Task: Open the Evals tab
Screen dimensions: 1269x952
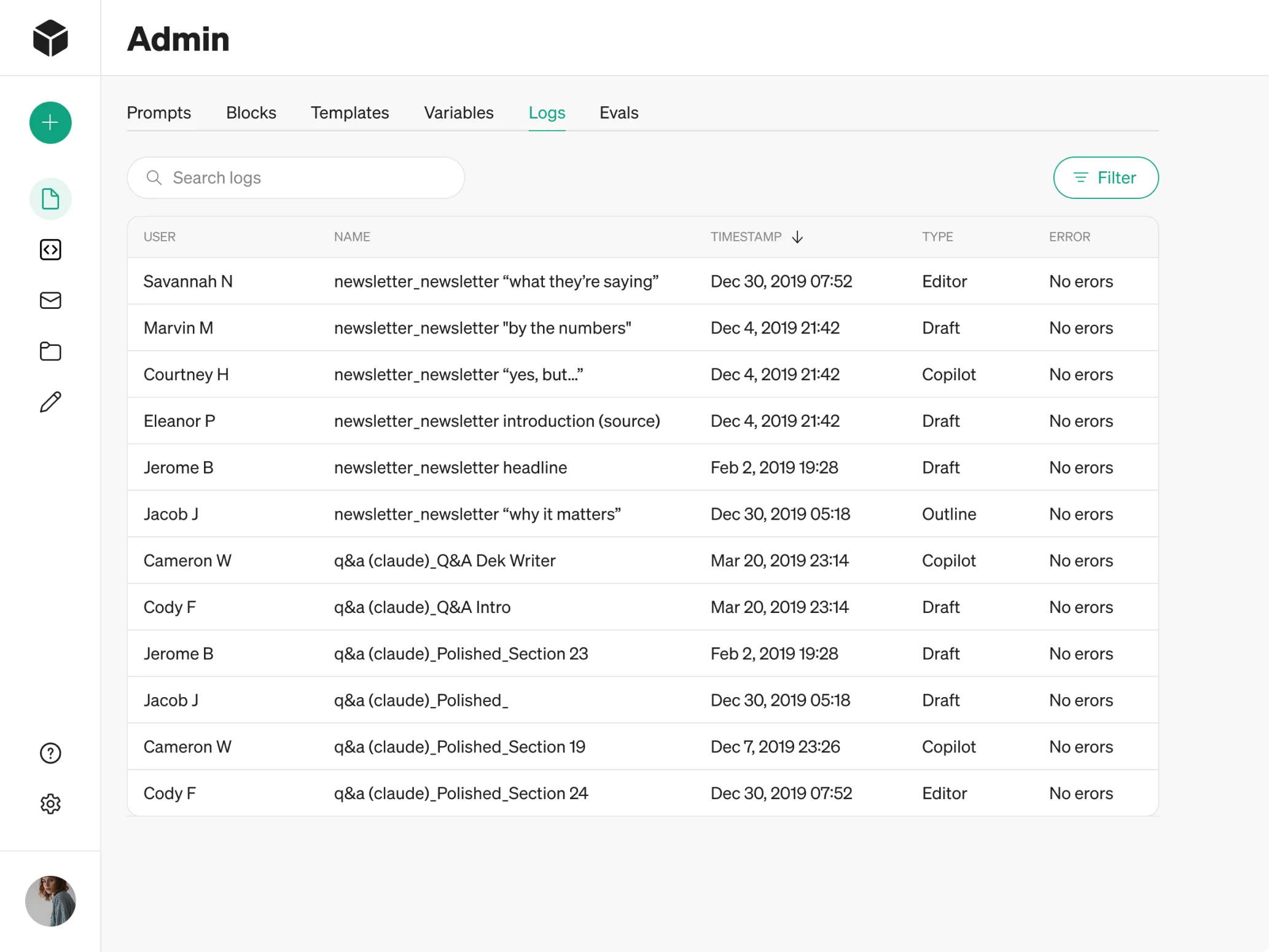Action: [619, 112]
